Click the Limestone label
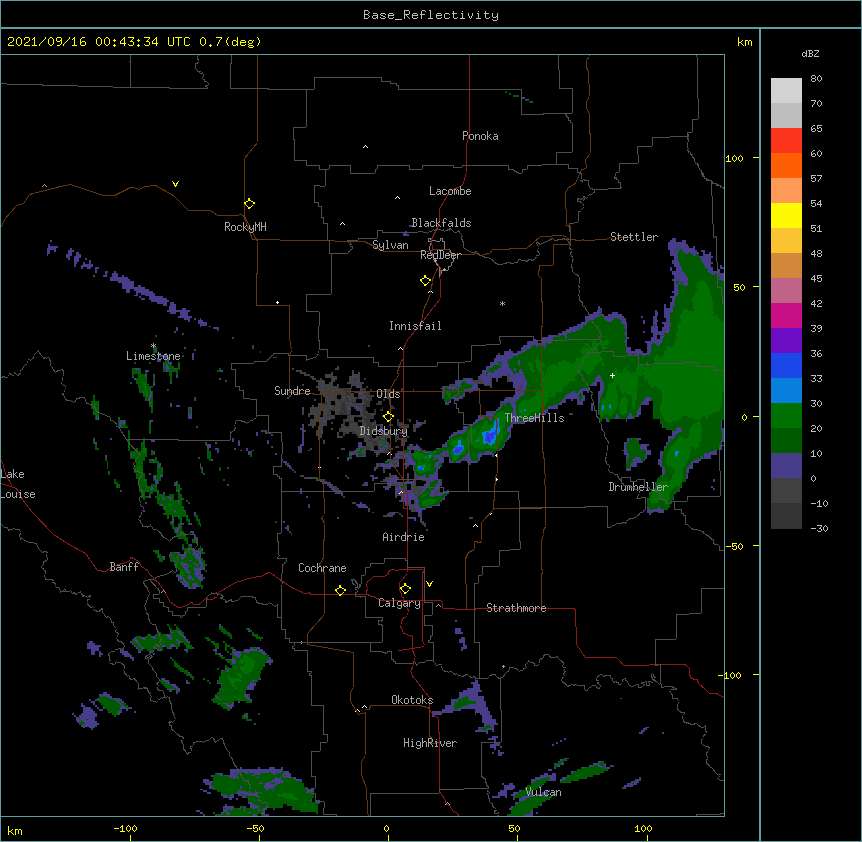This screenshot has height=842, width=862. [153, 356]
